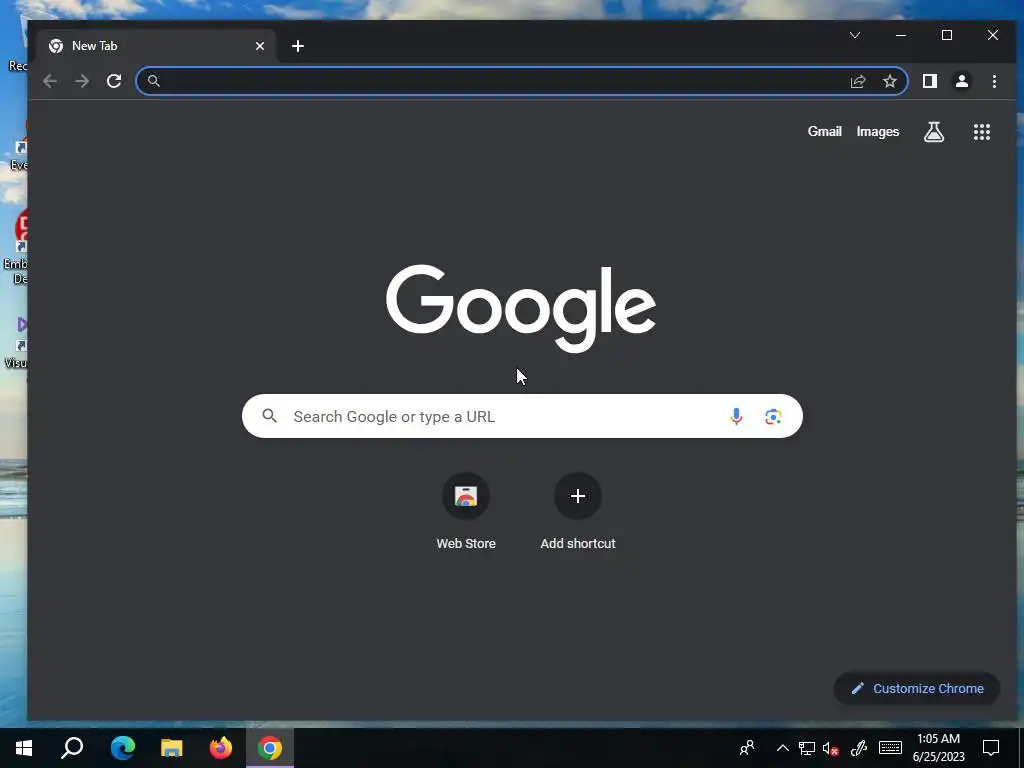Open the touch keyboard tray icon
The image size is (1024, 768).
(x=890, y=748)
